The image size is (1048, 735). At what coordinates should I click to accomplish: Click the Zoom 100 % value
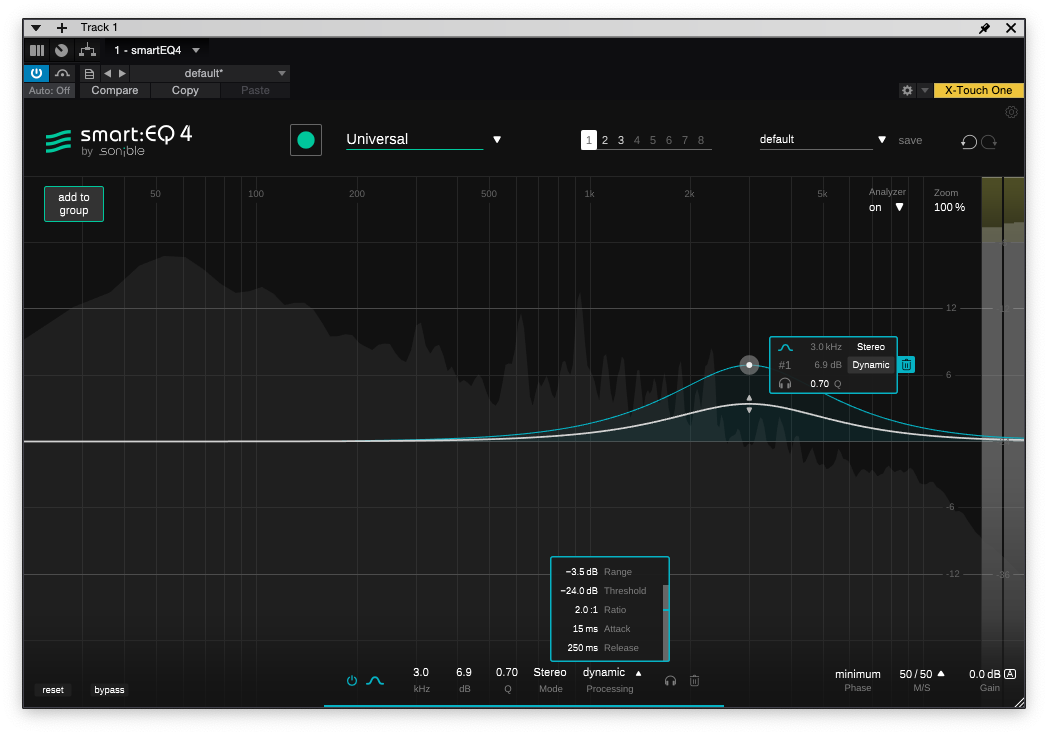(x=949, y=207)
